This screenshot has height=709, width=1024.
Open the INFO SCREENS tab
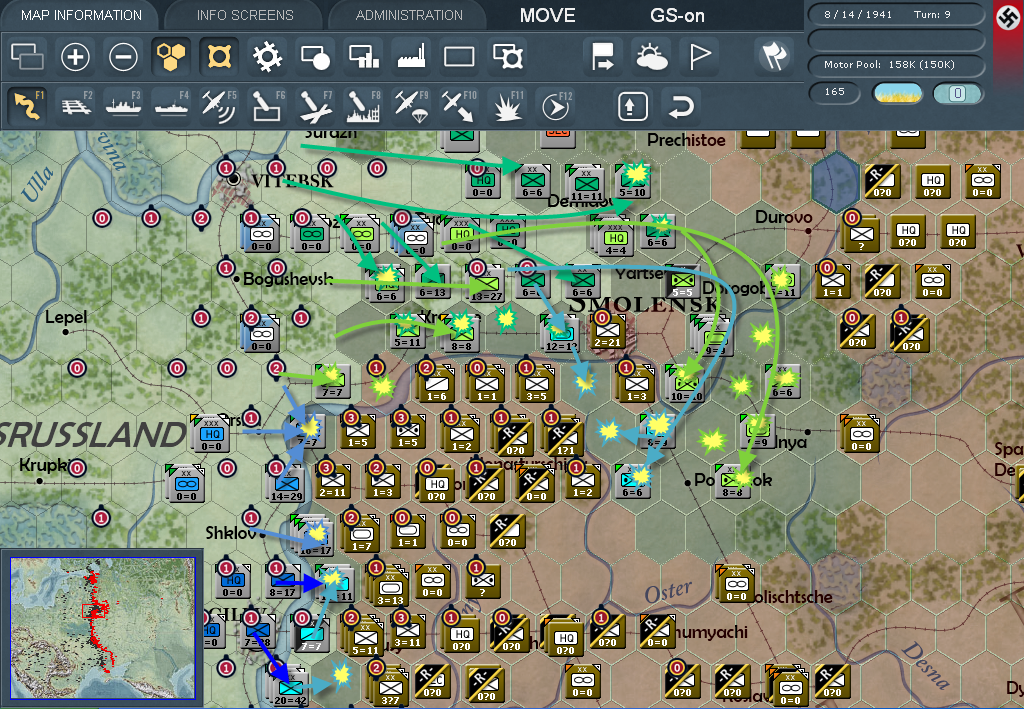coord(245,15)
